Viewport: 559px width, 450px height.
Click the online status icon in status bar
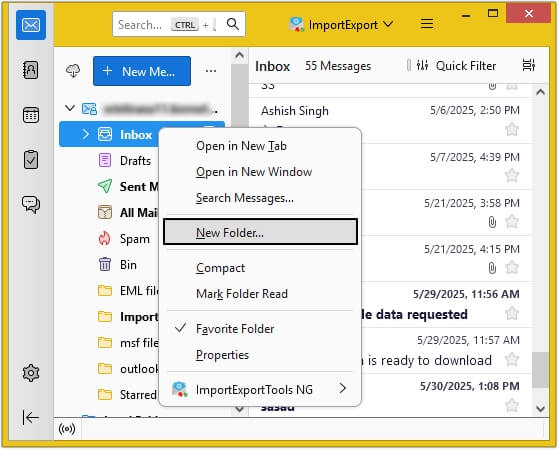pyautogui.click(x=67, y=428)
